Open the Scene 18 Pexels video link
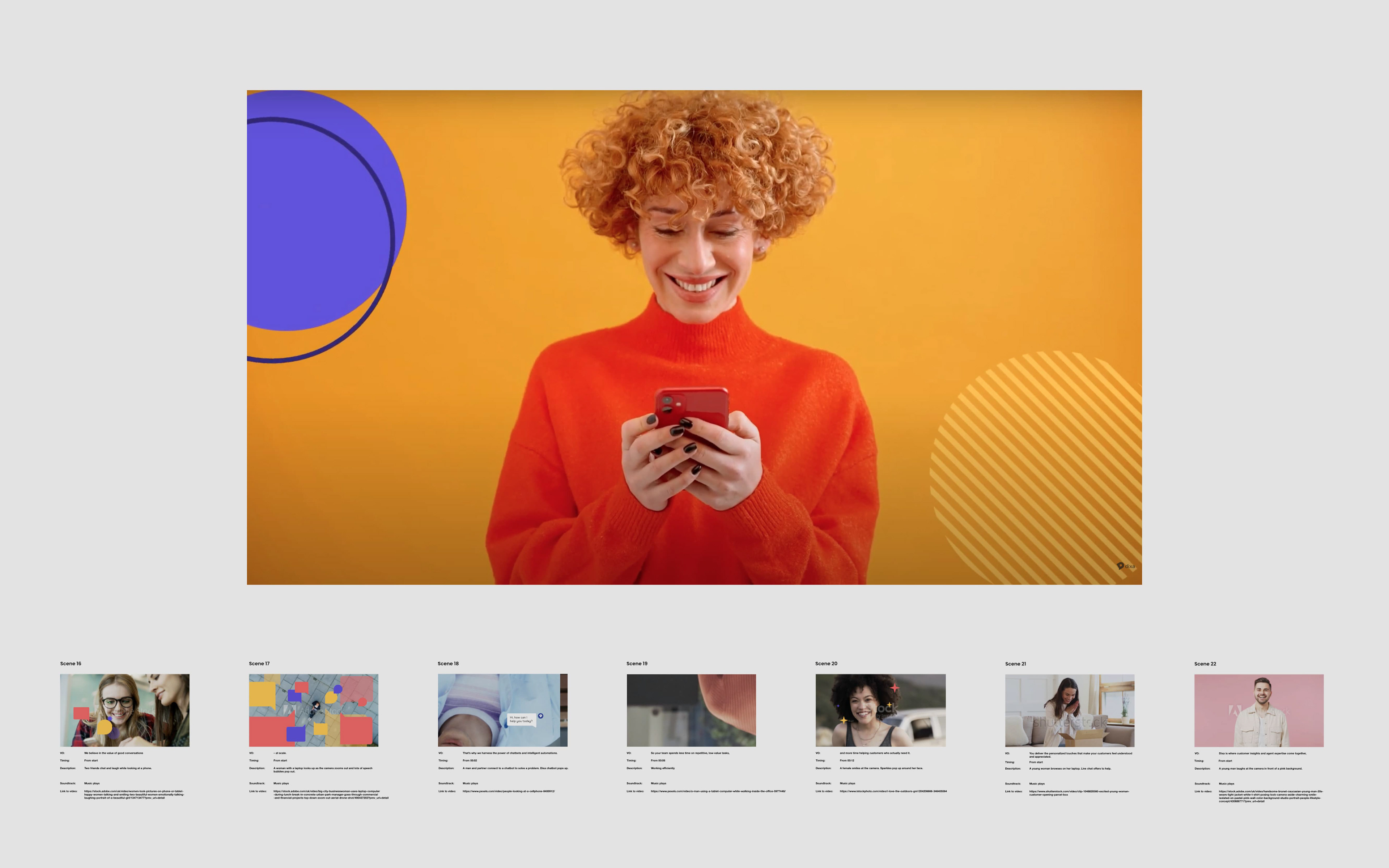This screenshot has width=1389, height=868. 509,791
